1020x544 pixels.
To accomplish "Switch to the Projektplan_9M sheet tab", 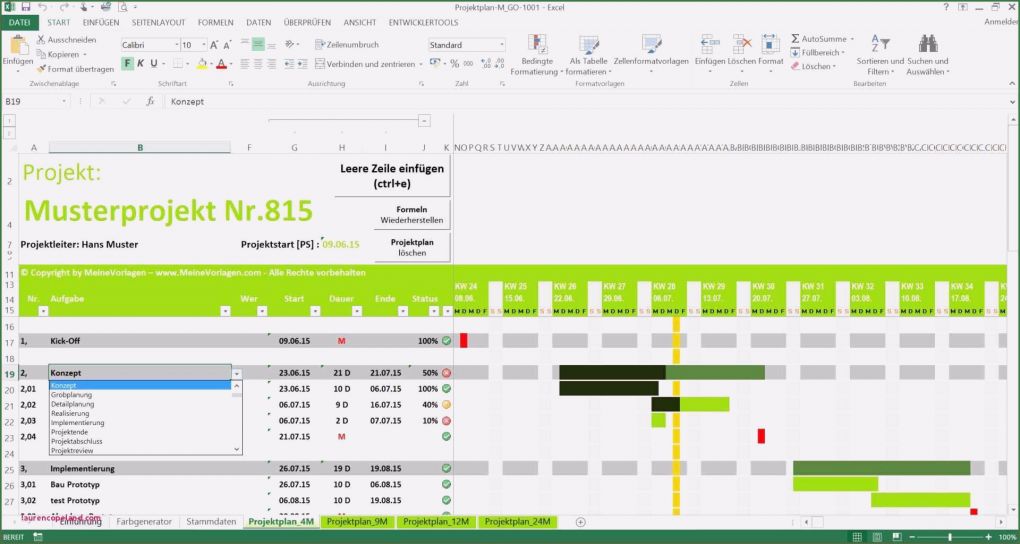I will pos(357,521).
